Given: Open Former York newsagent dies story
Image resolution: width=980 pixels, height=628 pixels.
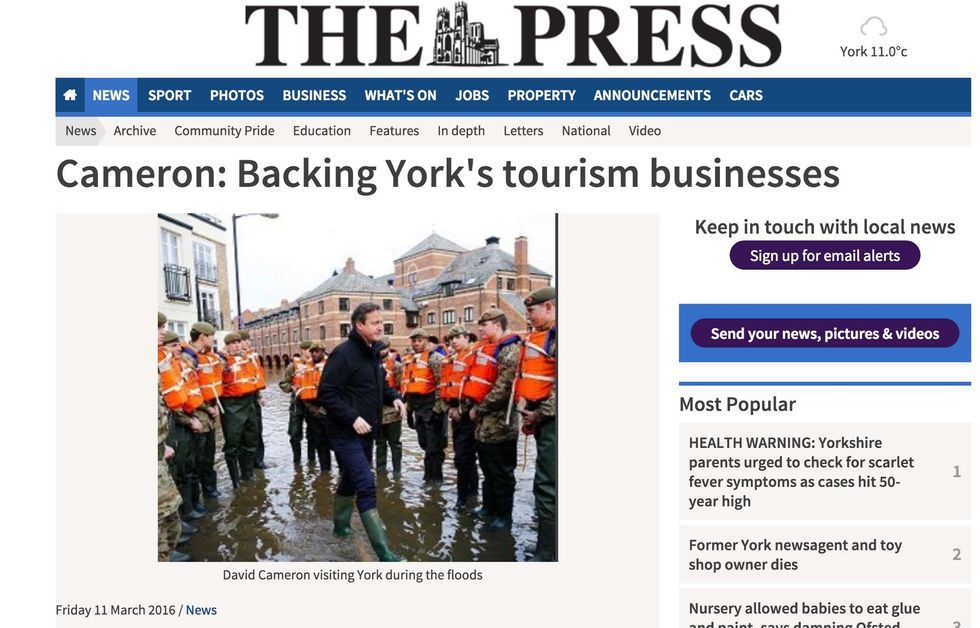Looking at the screenshot, I should pos(795,554).
